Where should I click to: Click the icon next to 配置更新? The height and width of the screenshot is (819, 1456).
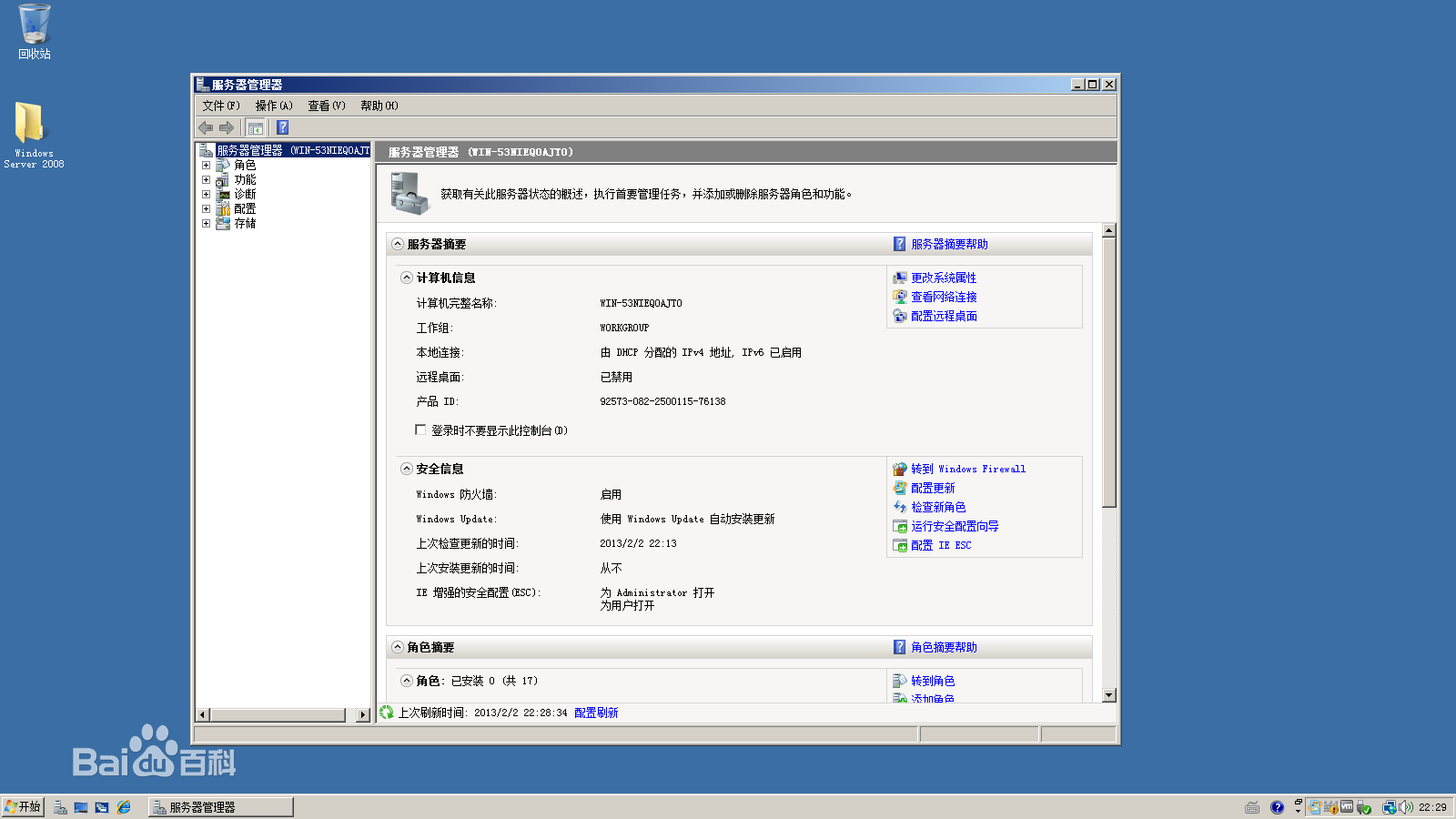coord(900,488)
